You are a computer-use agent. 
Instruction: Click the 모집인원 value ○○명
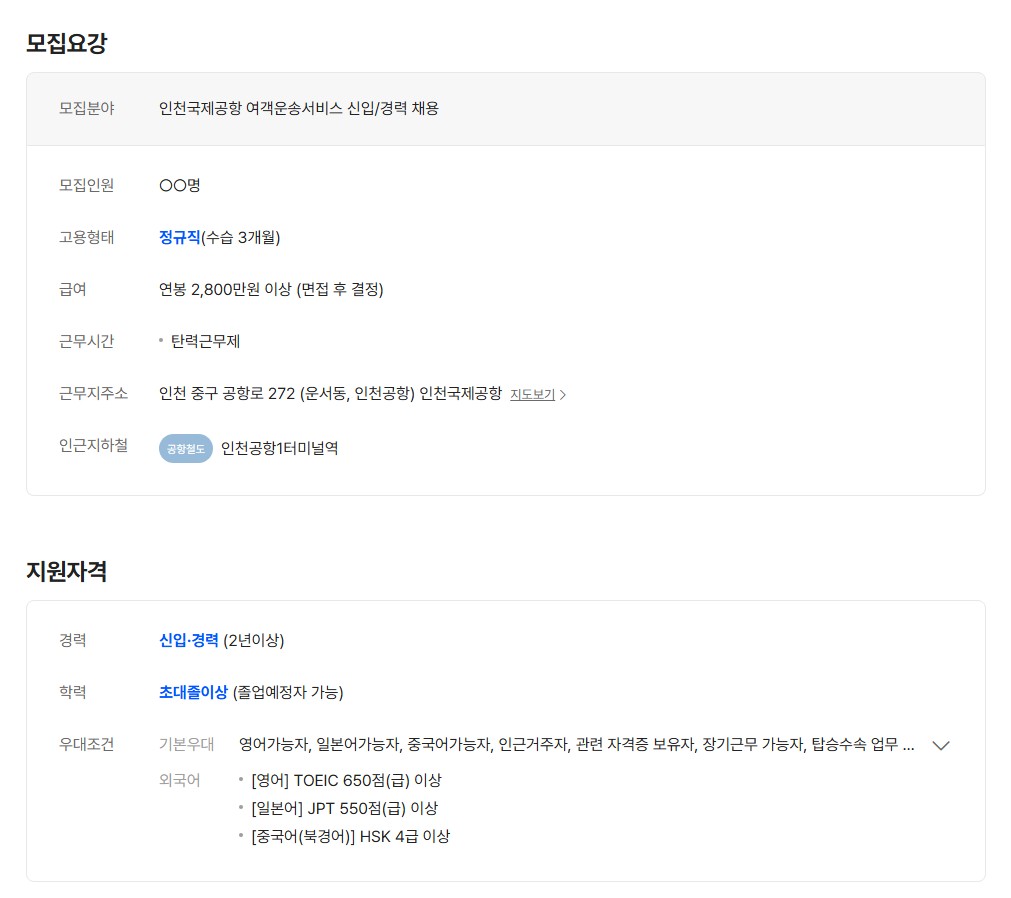pos(180,185)
